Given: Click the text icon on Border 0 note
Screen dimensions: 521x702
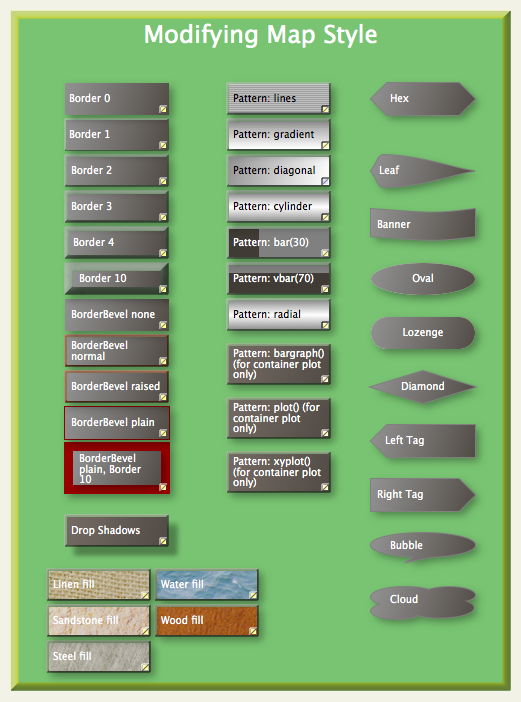Looking at the screenshot, I should click(163, 109).
